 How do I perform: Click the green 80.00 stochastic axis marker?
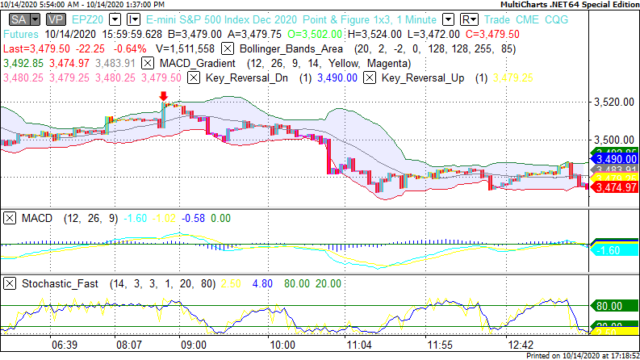point(614,306)
